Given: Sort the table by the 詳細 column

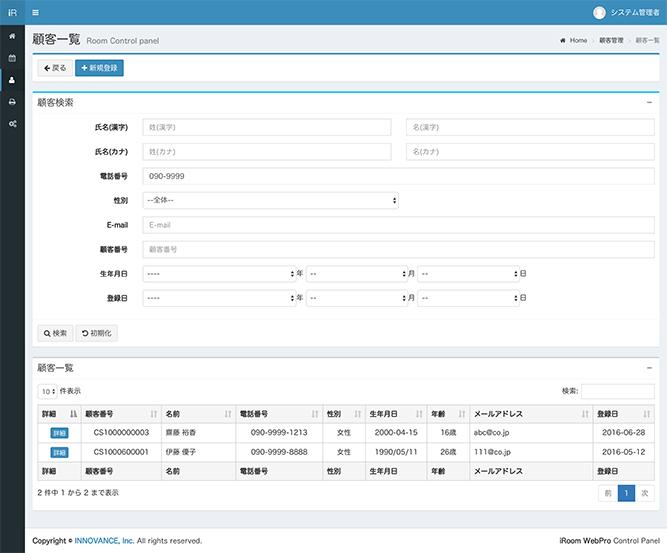Looking at the screenshot, I should tap(59, 414).
